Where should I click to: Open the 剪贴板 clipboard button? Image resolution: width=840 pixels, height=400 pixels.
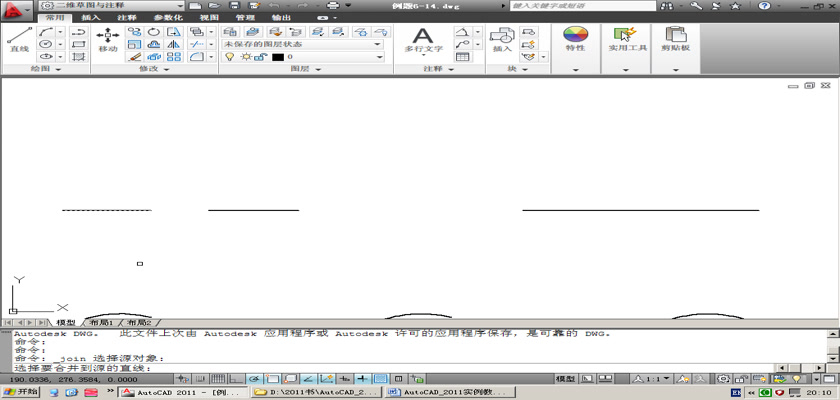click(675, 39)
